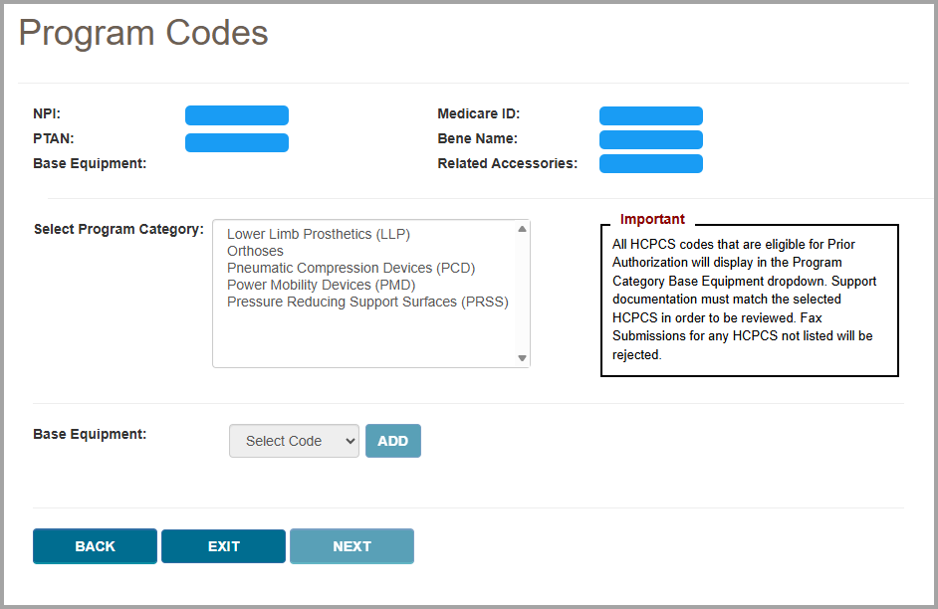Click the category list scroll down arrow
This screenshot has width=938, height=609.
point(522,358)
